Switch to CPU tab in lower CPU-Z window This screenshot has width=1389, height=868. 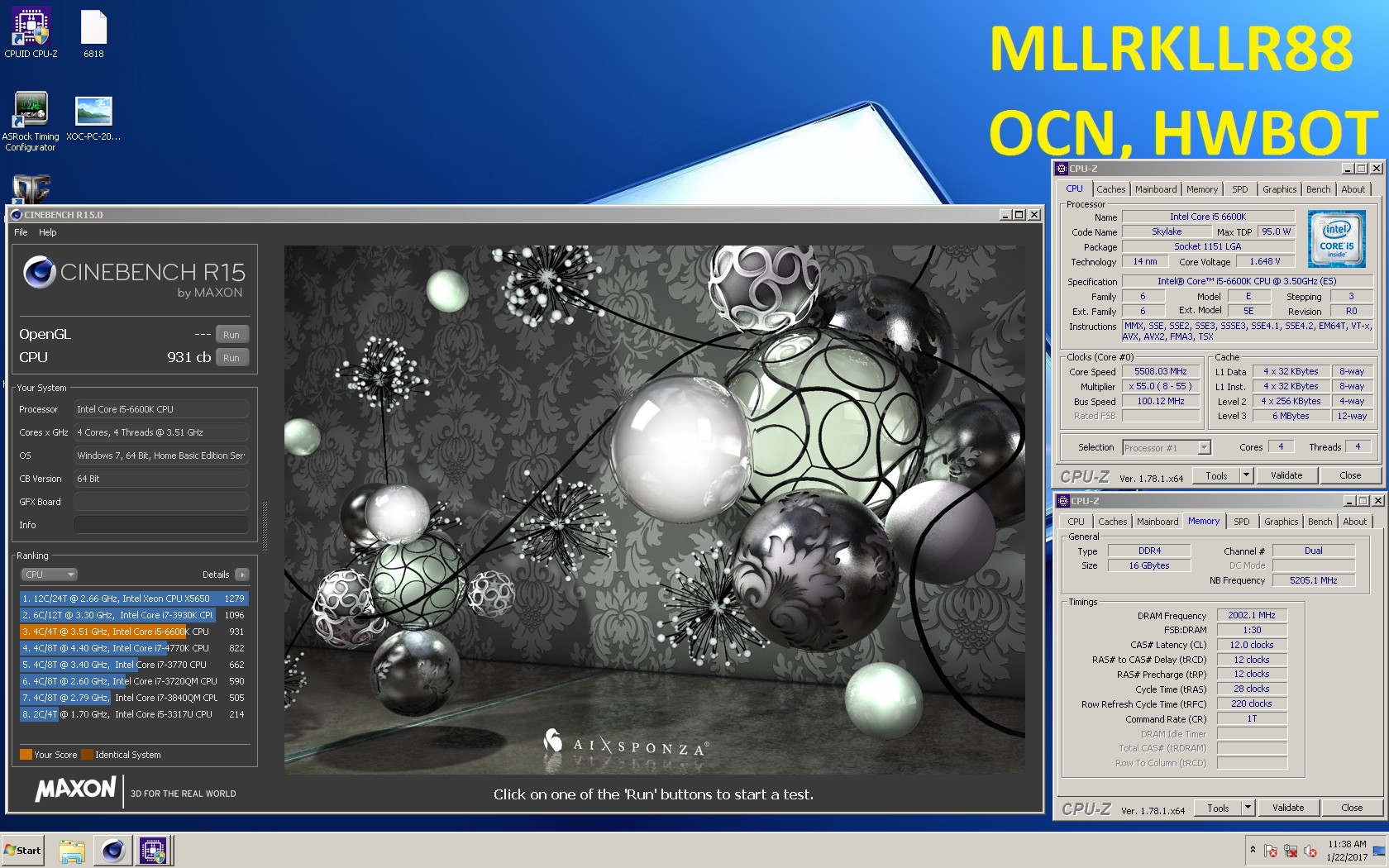(x=1076, y=522)
